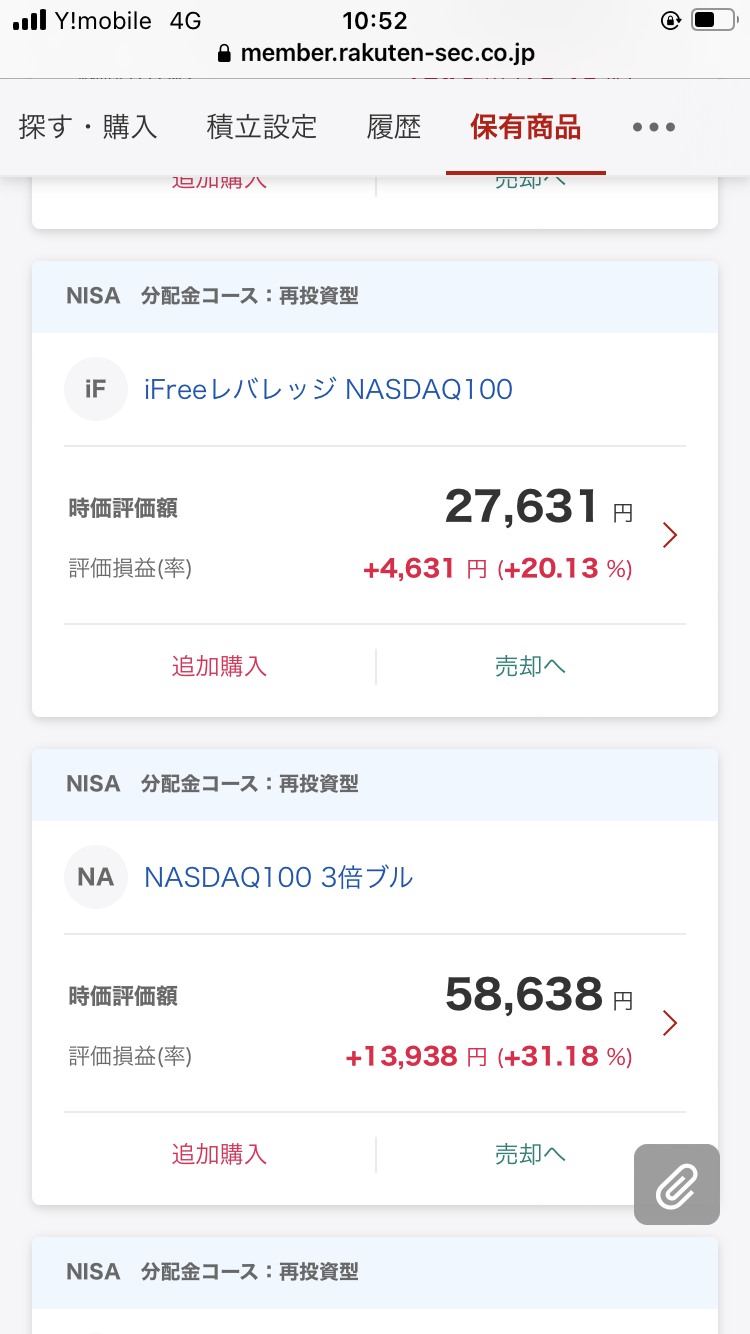Open NASDAQ100 3倍ブル fund link
This screenshot has width=750, height=1334.
278,877
